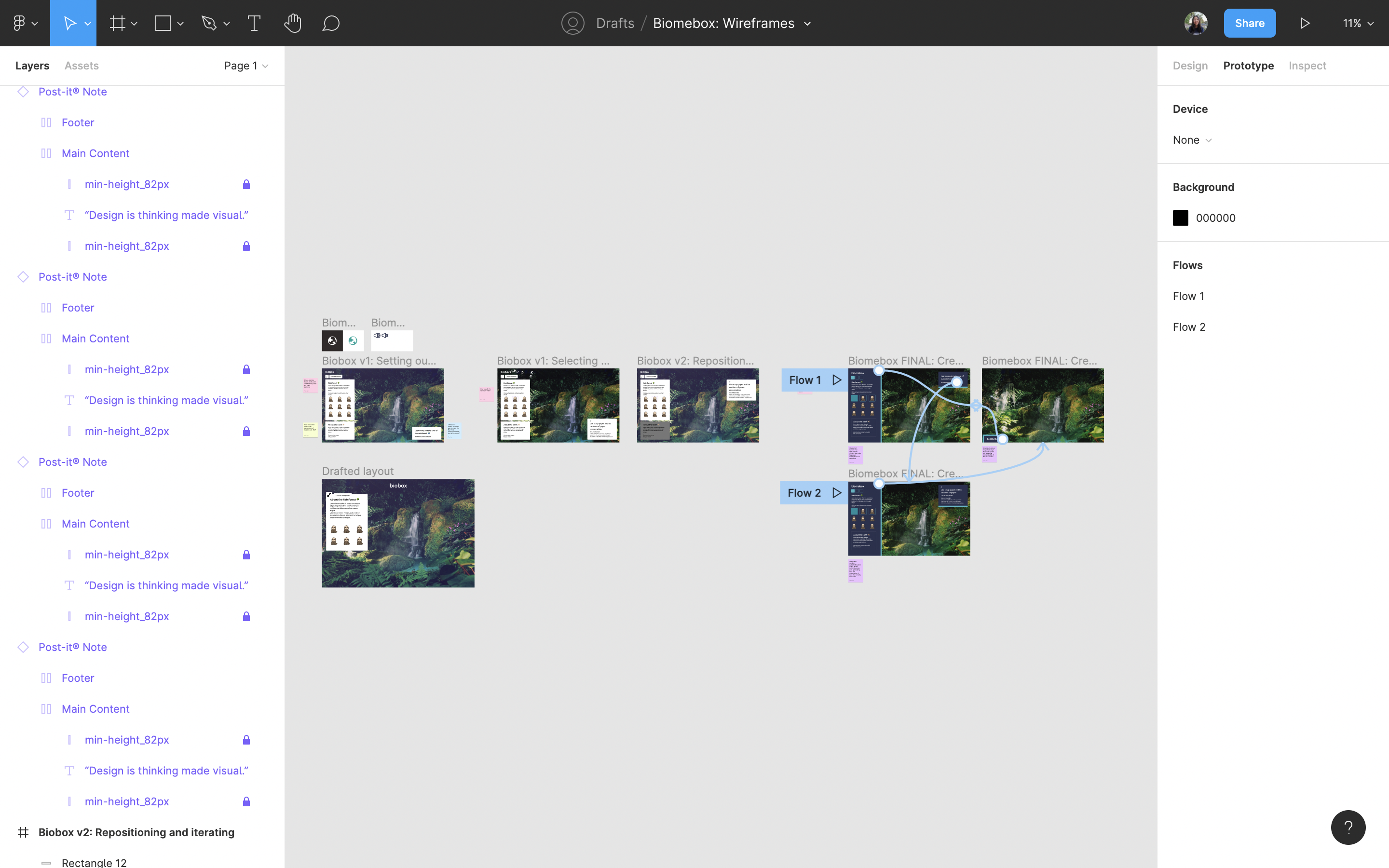Image resolution: width=1389 pixels, height=868 pixels.
Task: Open the help question mark button
Action: point(1348,827)
